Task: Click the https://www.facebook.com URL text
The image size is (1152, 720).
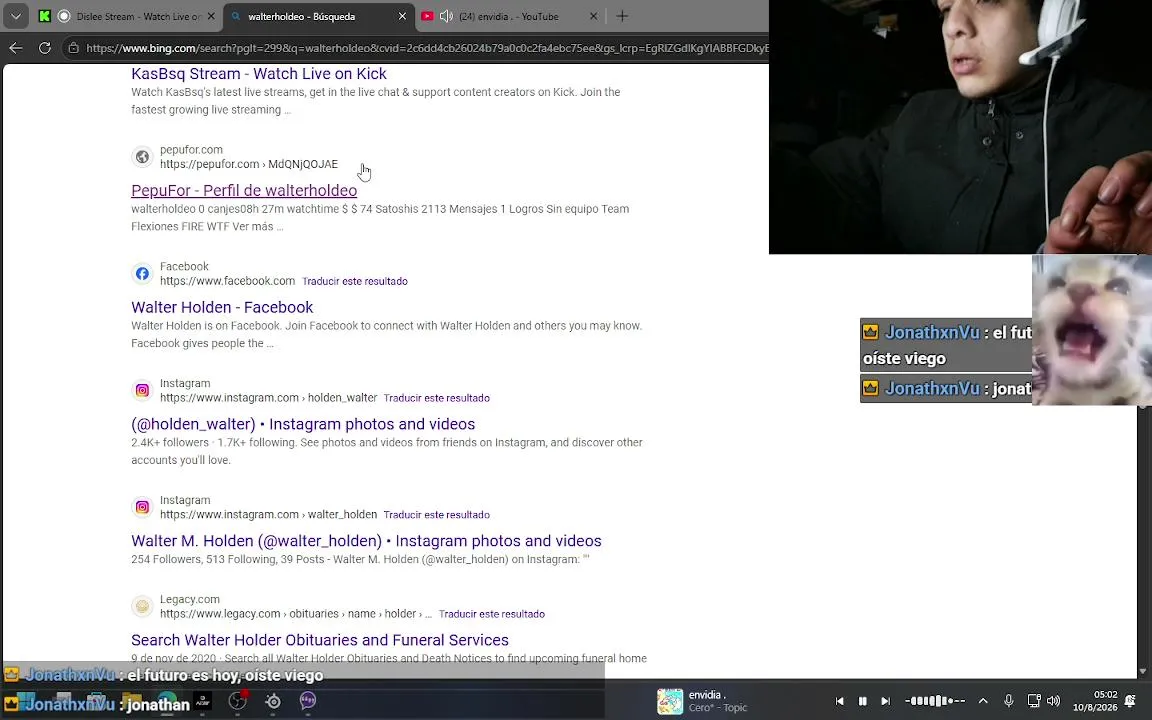Action: pyautogui.click(x=228, y=281)
